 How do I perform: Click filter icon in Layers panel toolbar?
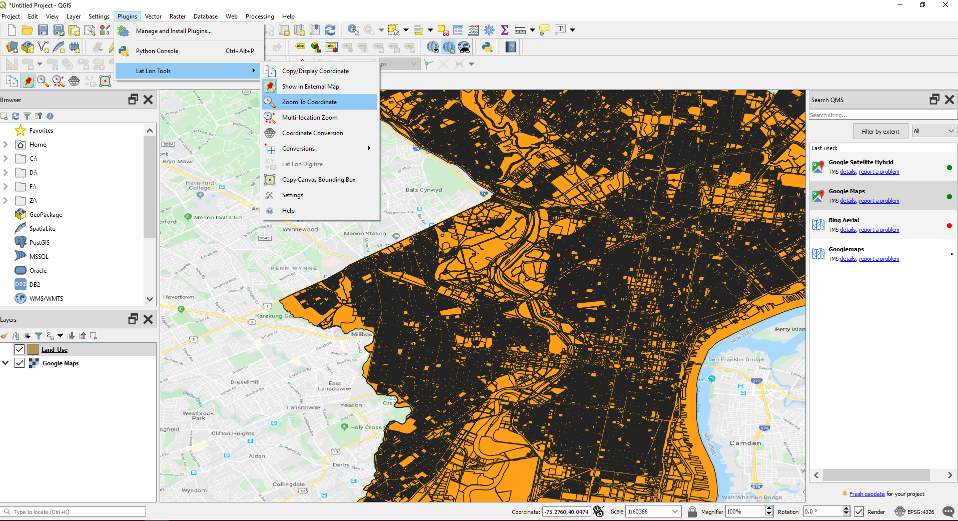pyautogui.click(x=39, y=336)
